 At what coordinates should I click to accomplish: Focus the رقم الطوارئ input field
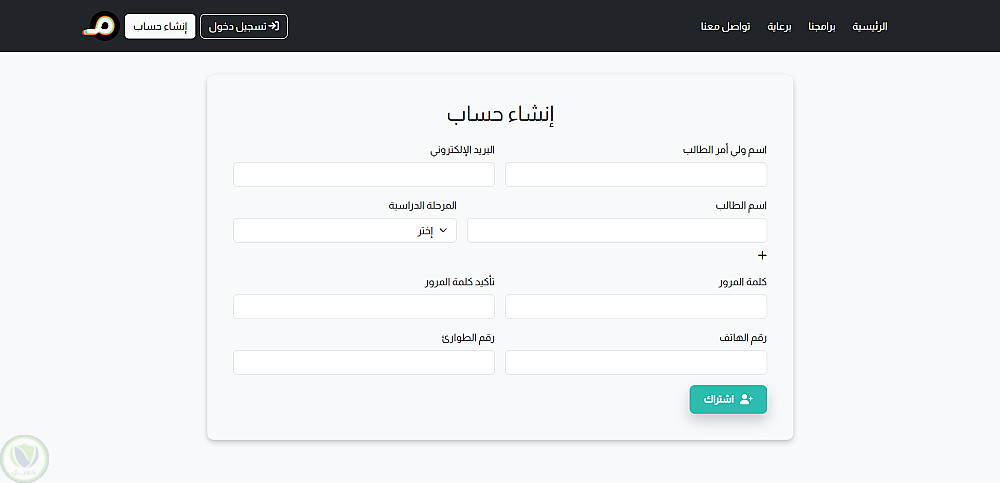[x=364, y=363]
